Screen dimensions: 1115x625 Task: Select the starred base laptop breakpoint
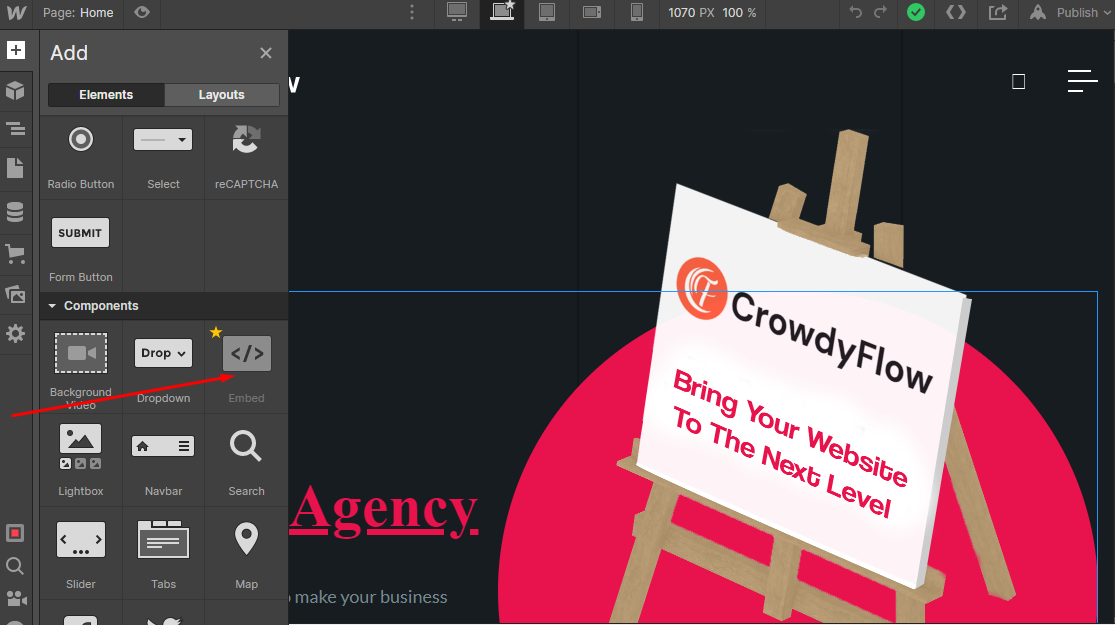(502, 12)
